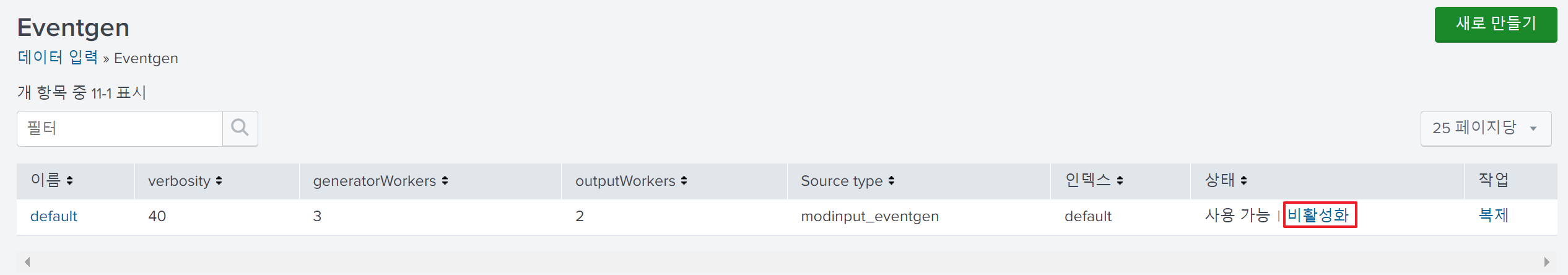Open the 25 페이지당 dropdown
1568x275 pixels.
[x=1486, y=128]
